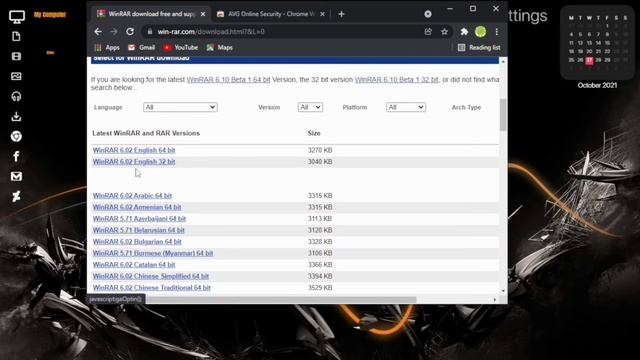Open the Chrome three-dot menu
The image size is (640, 360).
(x=497, y=31)
